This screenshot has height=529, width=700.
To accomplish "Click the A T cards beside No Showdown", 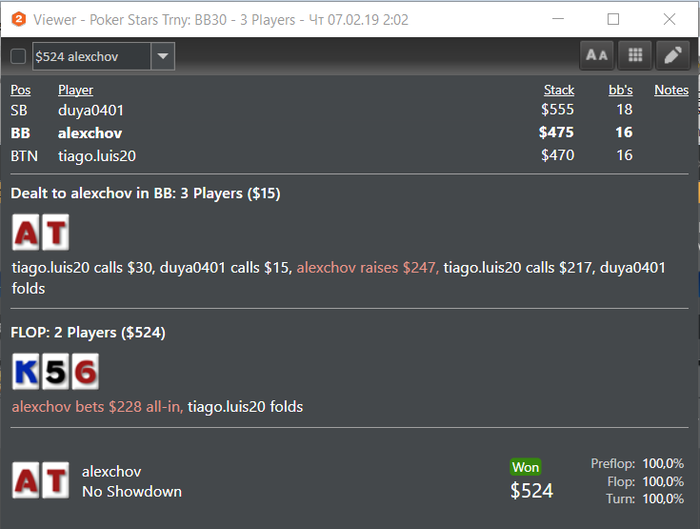I will coord(40,480).
